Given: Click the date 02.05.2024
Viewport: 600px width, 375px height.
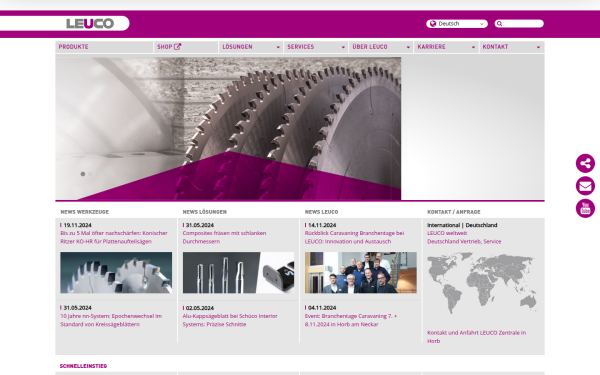Looking at the screenshot, I should (200, 308).
